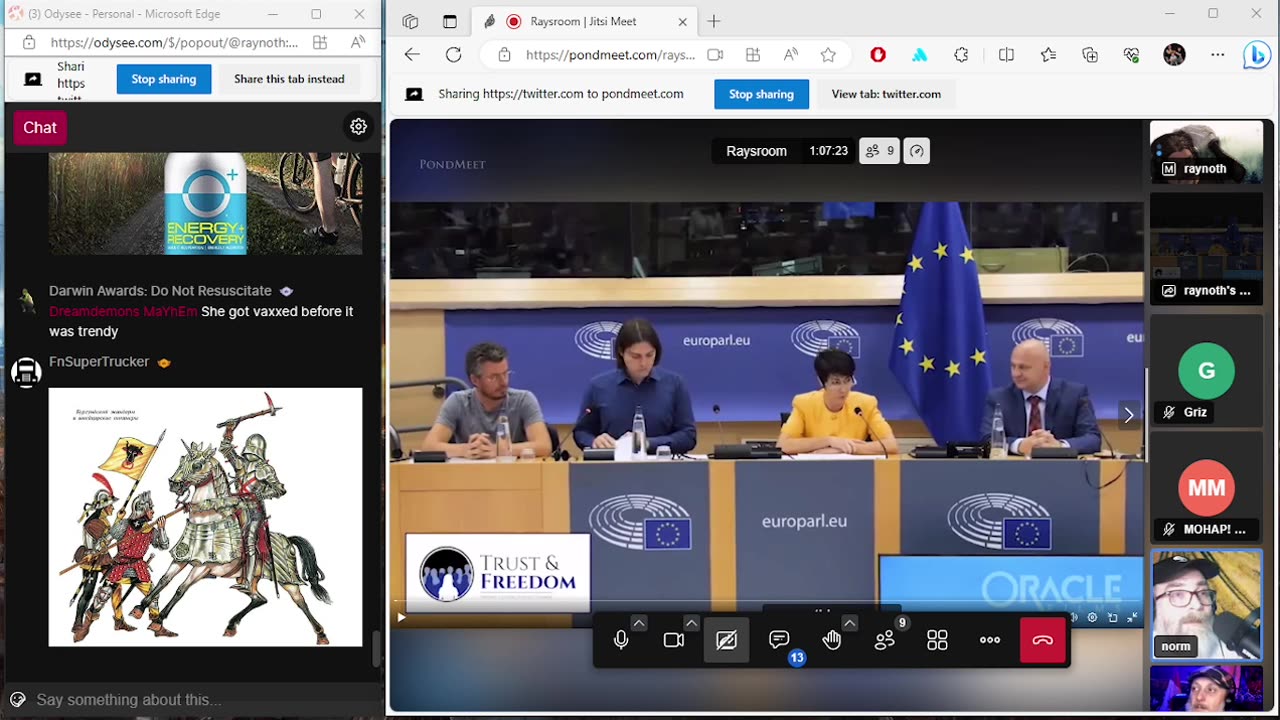Click Dreamdemons MaYhEm mention in chat

(x=123, y=311)
